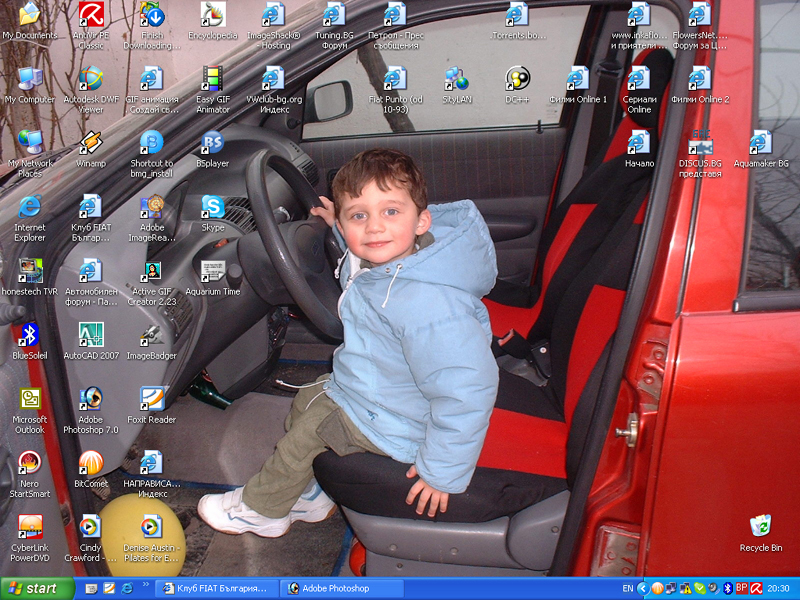
Task: Open the AntiVir PE Classic shortcut
Action: (91, 14)
